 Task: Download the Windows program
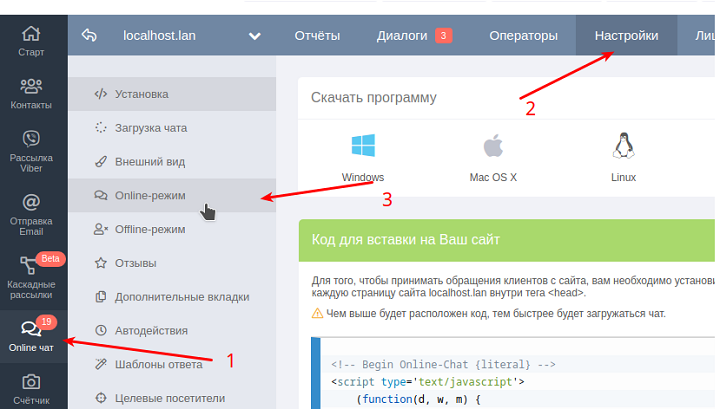[363, 157]
